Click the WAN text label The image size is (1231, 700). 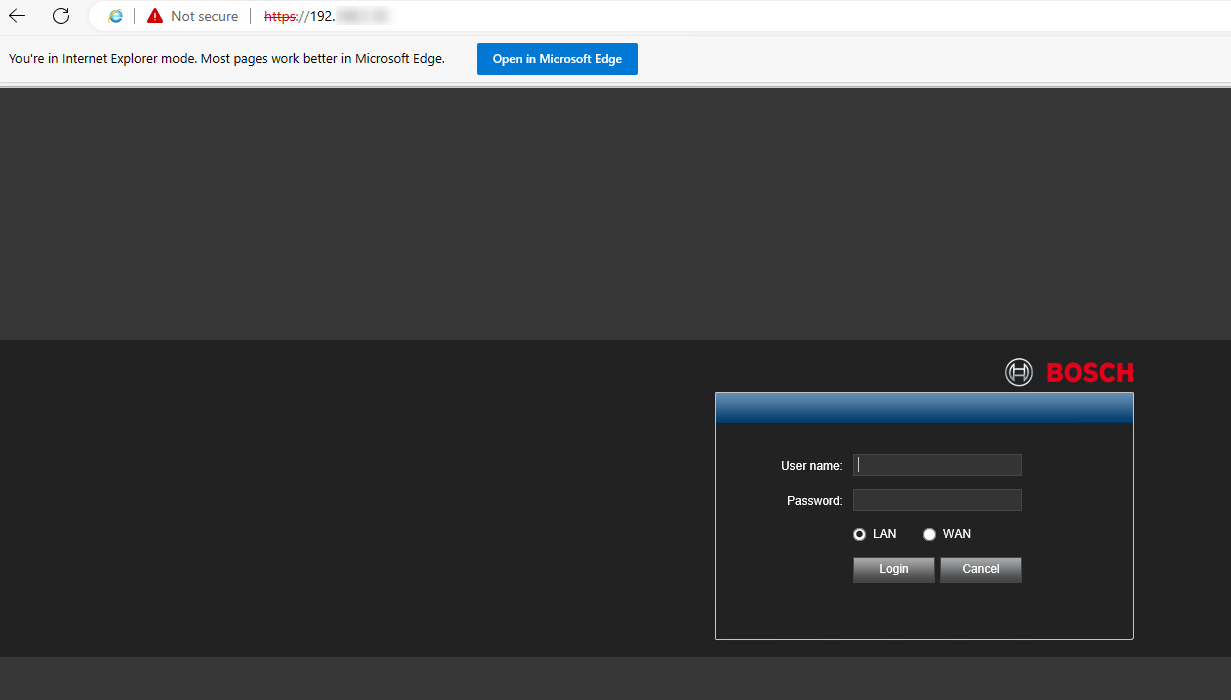click(x=956, y=534)
